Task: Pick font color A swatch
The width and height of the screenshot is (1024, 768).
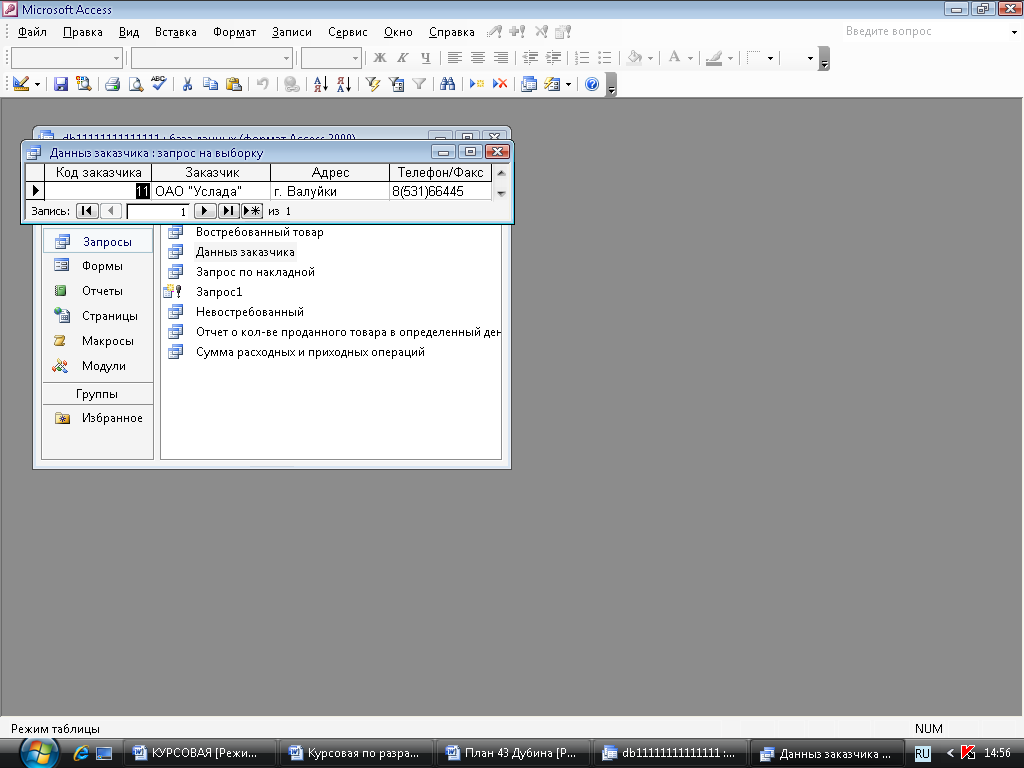Action: [675, 58]
